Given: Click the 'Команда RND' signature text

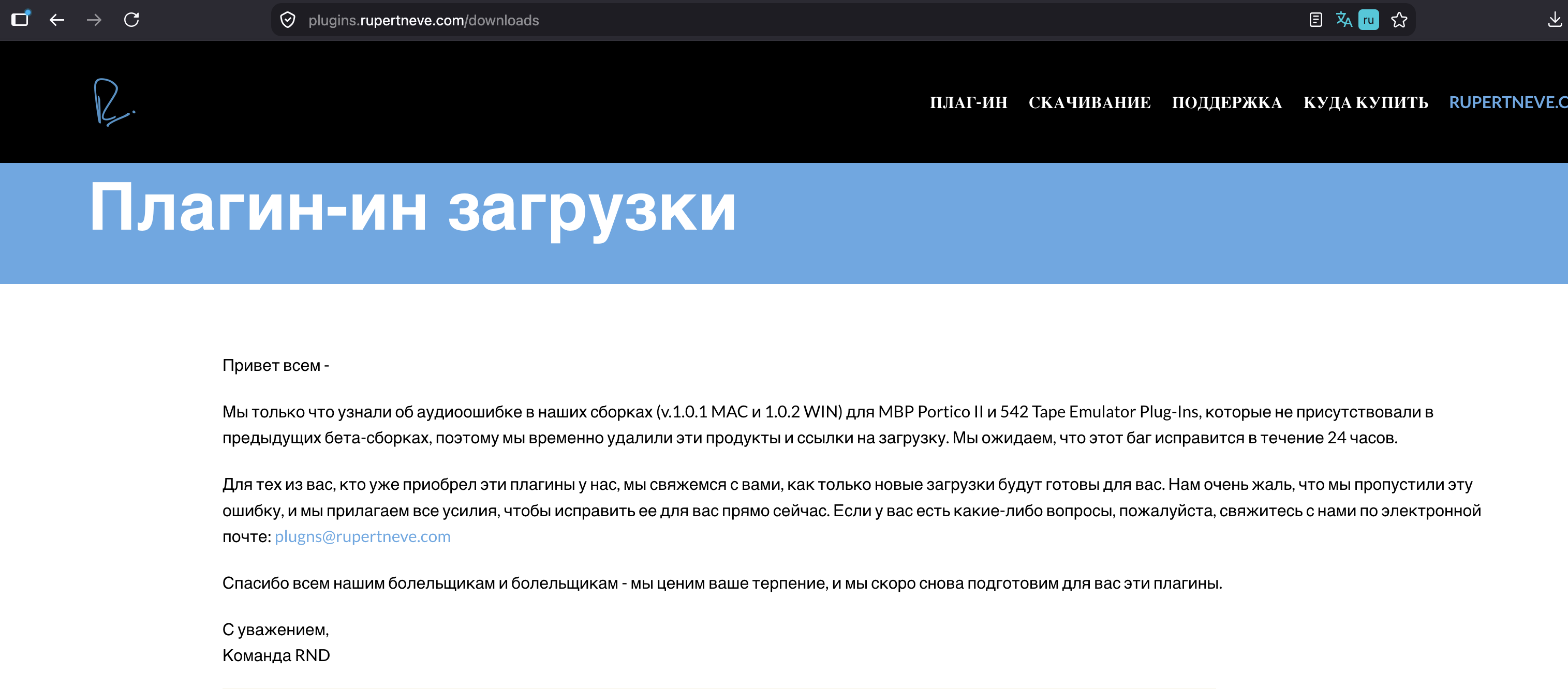Looking at the screenshot, I should (x=276, y=655).
